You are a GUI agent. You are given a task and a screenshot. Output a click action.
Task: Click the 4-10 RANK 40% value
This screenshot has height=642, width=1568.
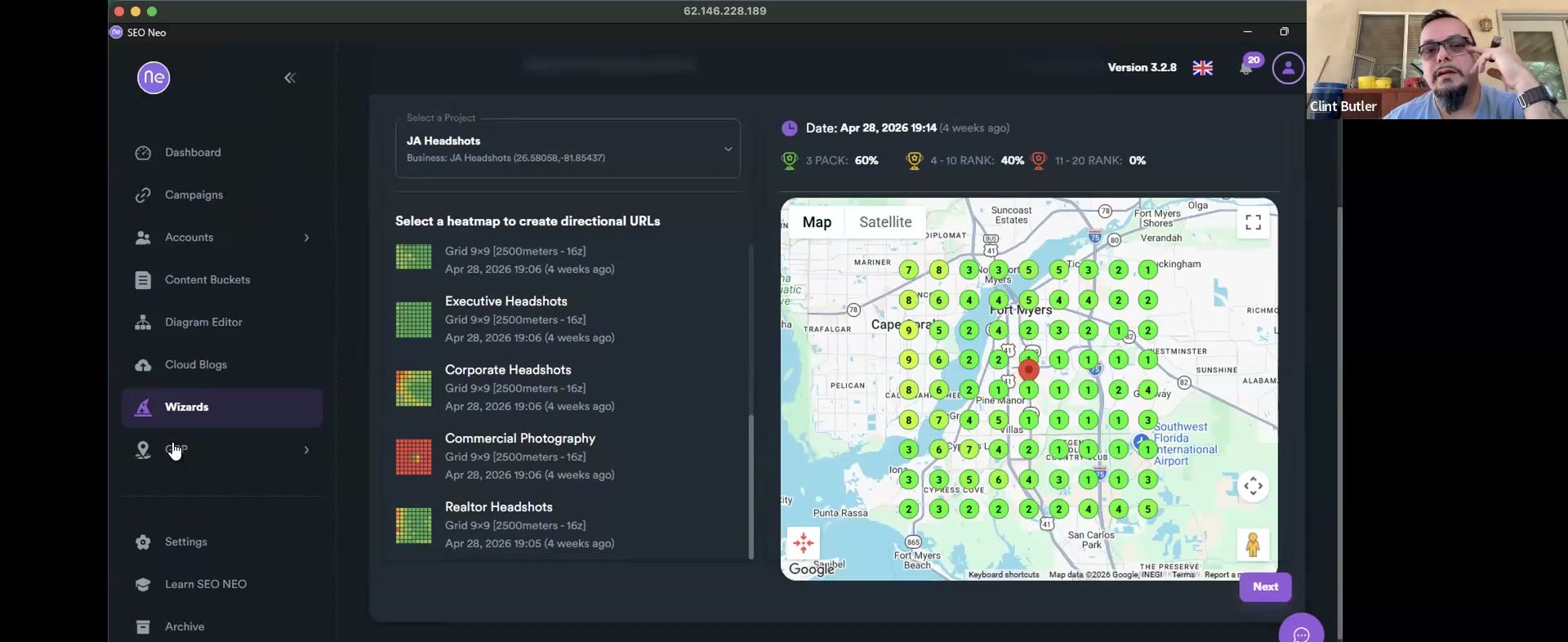pyautogui.click(x=1013, y=161)
